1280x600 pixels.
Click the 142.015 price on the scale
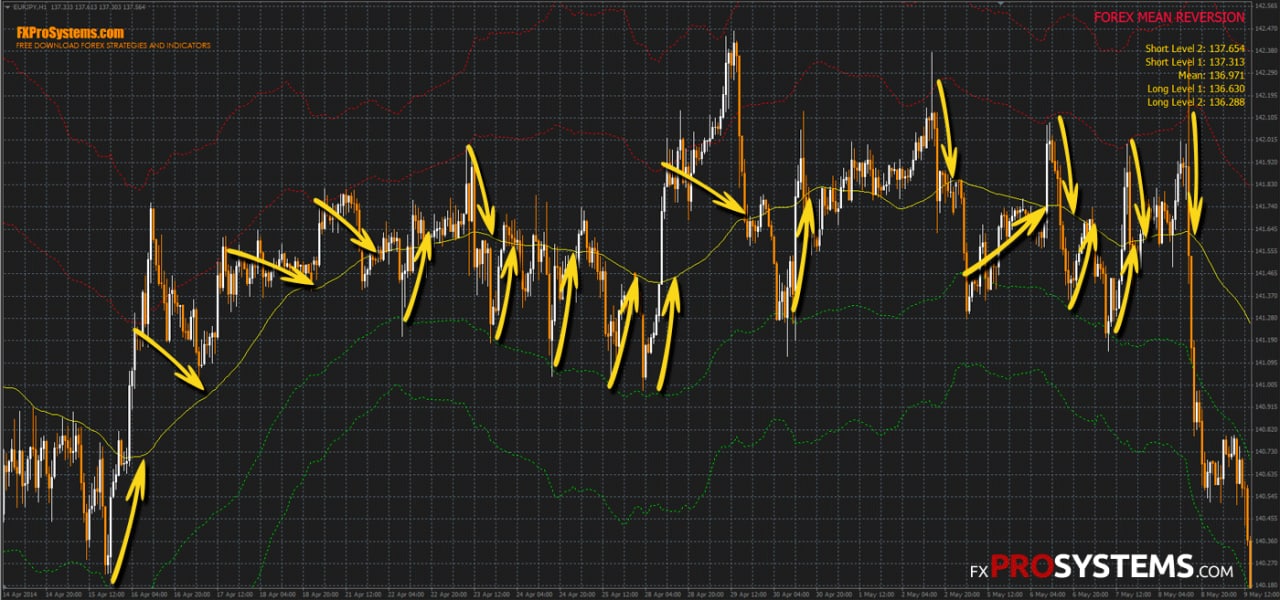(1265, 139)
